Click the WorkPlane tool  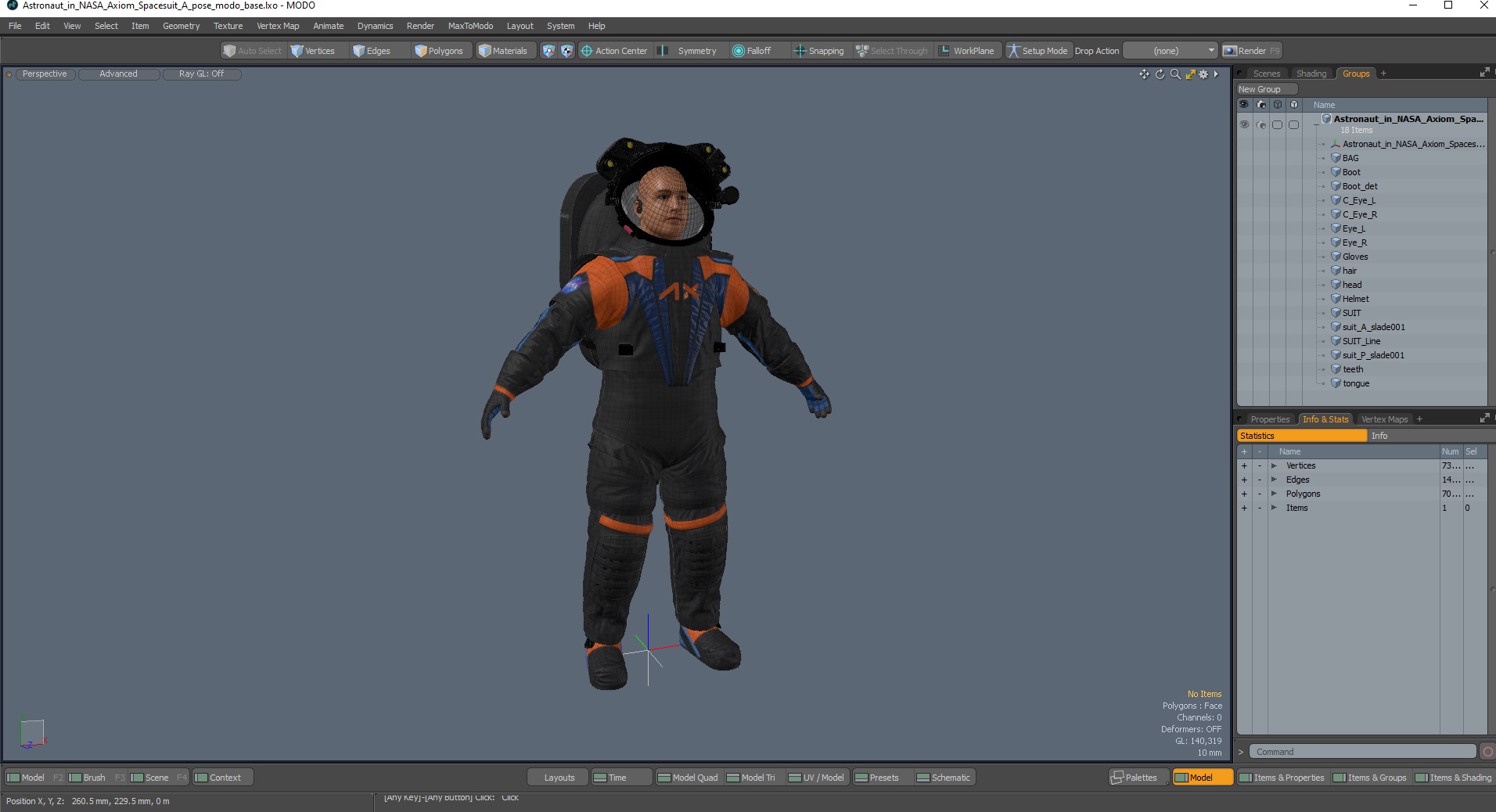click(967, 51)
